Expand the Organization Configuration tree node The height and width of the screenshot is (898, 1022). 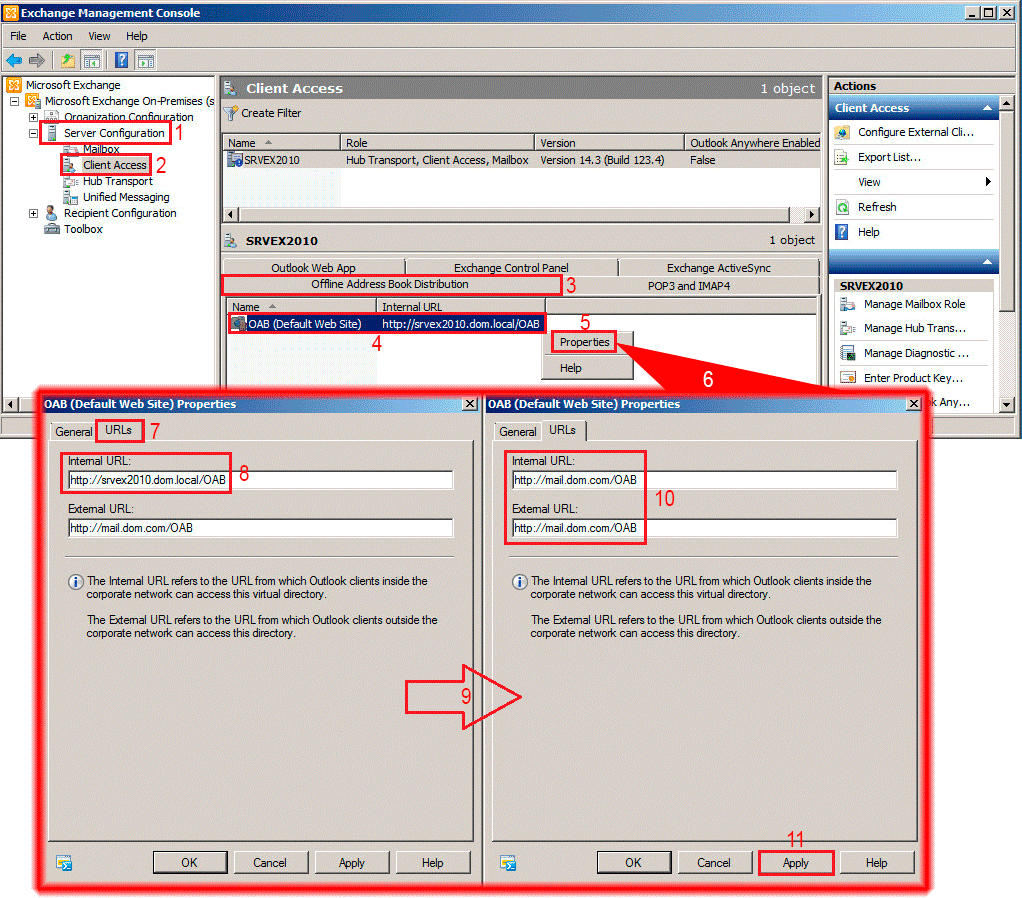tap(32, 117)
